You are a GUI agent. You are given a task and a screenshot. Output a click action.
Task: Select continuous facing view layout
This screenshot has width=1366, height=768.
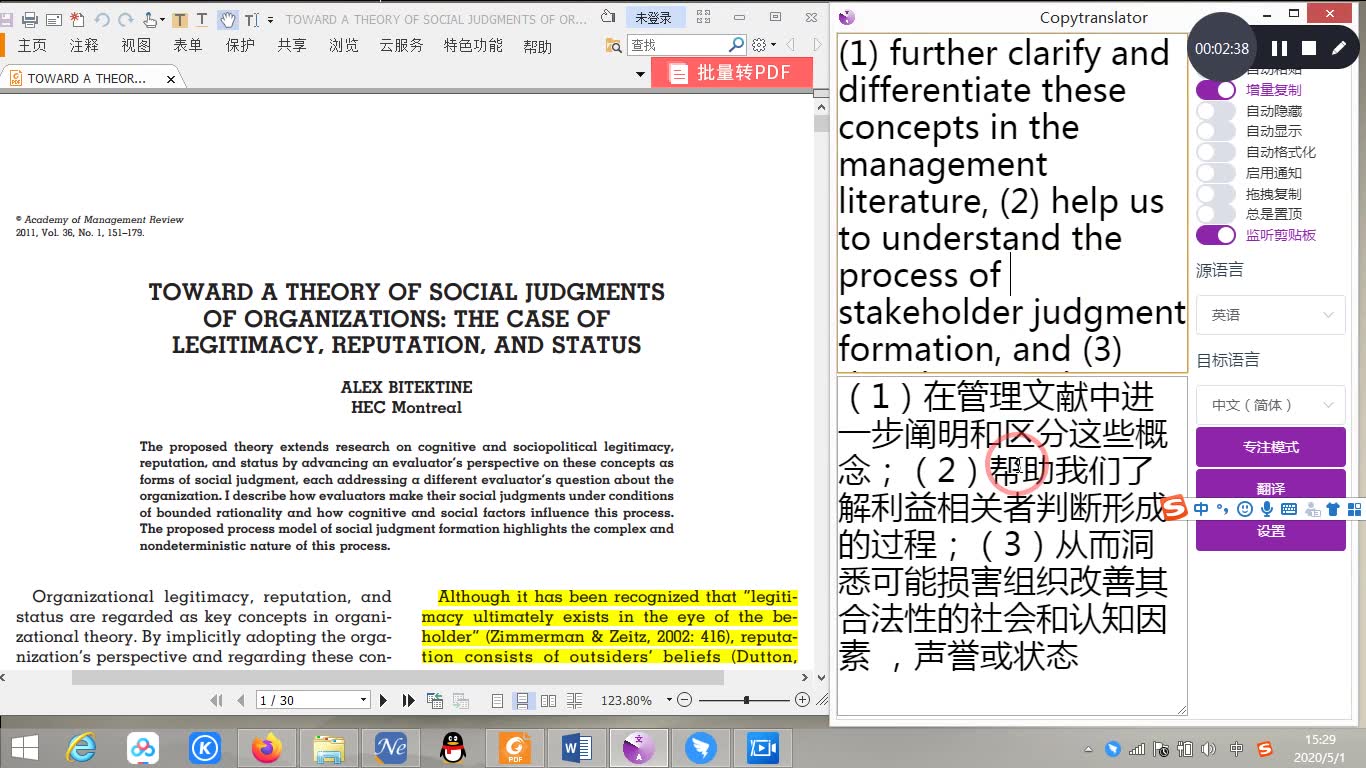[x=574, y=700]
